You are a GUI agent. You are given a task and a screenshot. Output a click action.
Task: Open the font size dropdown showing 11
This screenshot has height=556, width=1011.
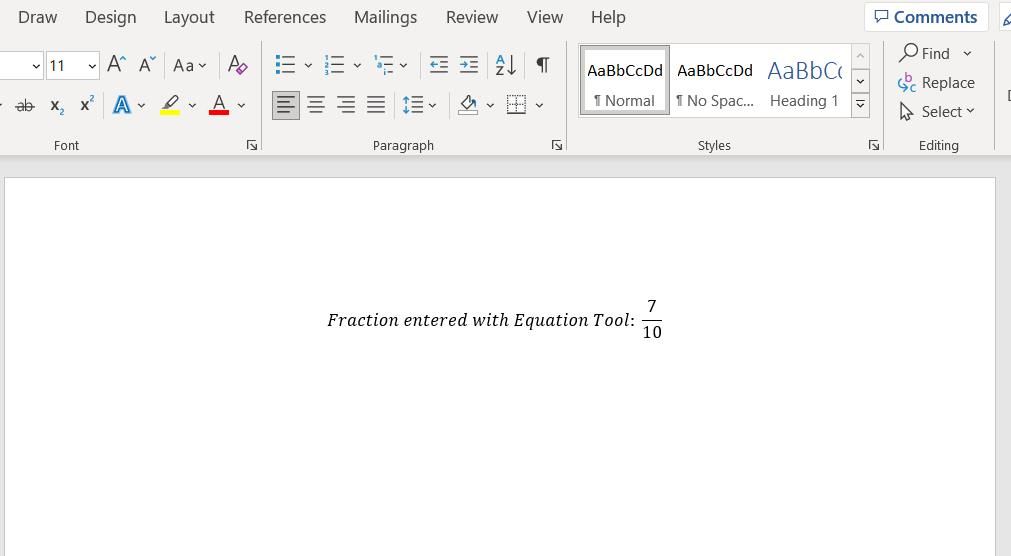92,66
